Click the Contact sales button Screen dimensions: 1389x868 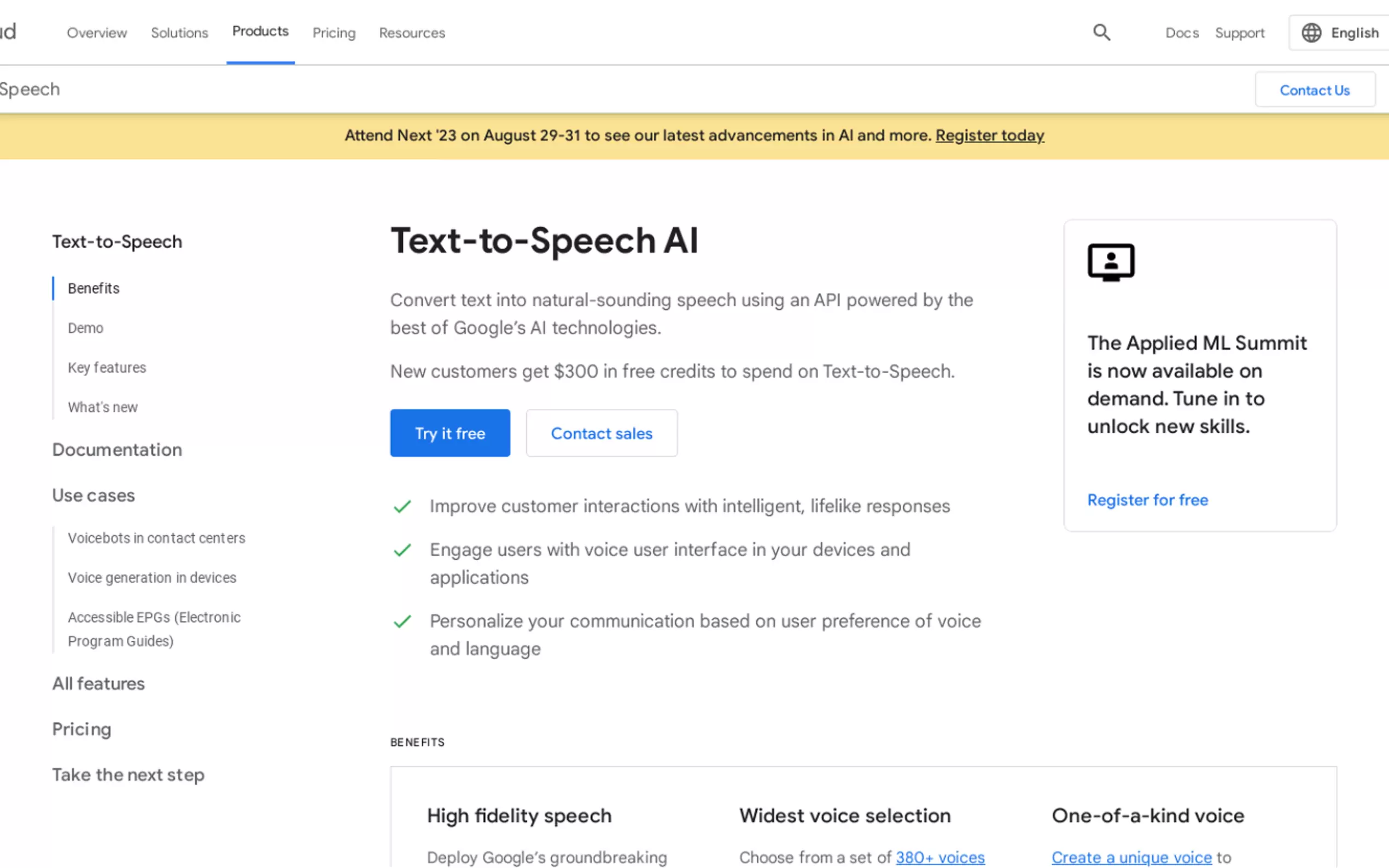601,433
